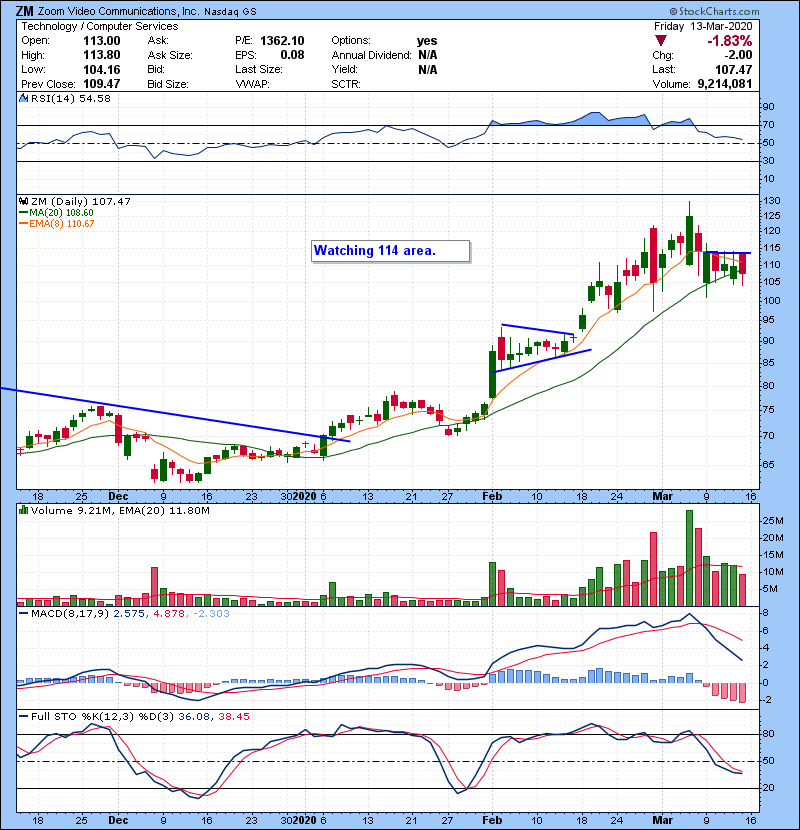Click the candlestick icon beside ZM (Daily)
The height and width of the screenshot is (830, 800).
click(x=23, y=201)
